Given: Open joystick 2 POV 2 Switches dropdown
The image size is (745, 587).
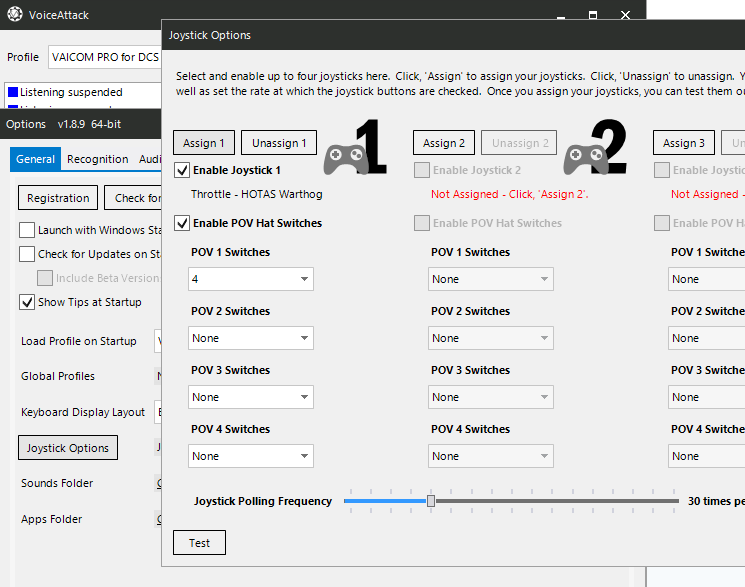Looking at the screenshot, I should (x=491, y=338).
